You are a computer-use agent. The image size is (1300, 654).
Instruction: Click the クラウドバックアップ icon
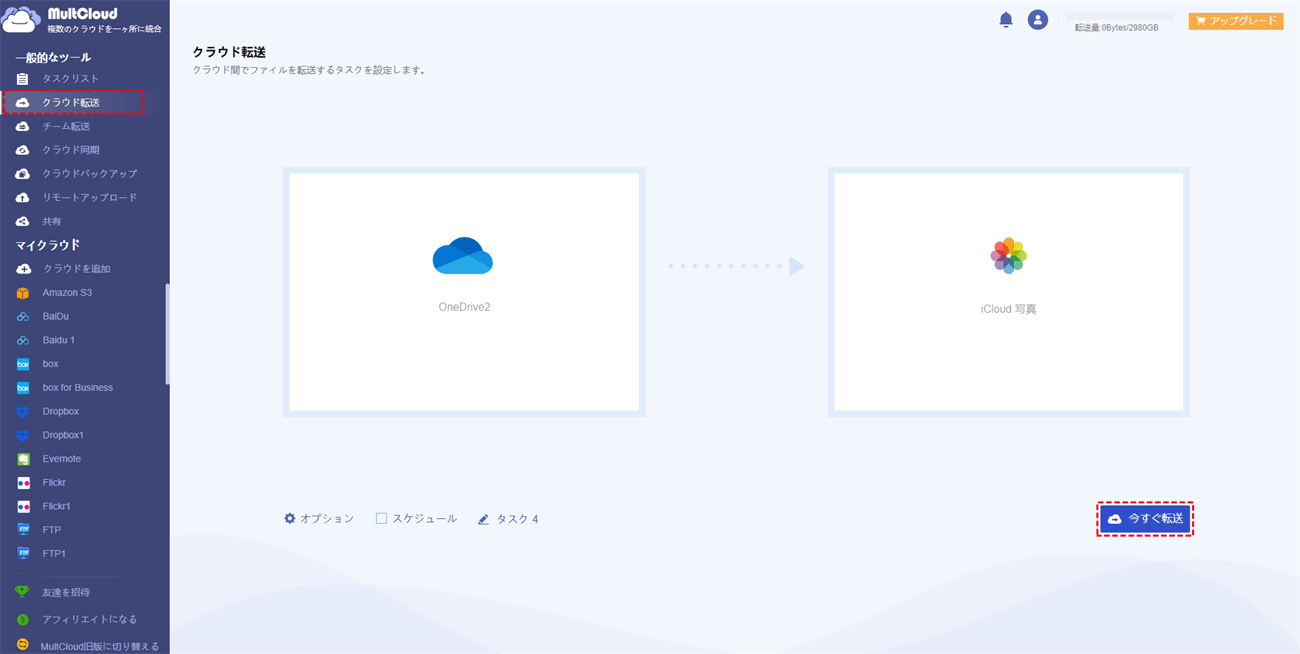pos(22,174)
